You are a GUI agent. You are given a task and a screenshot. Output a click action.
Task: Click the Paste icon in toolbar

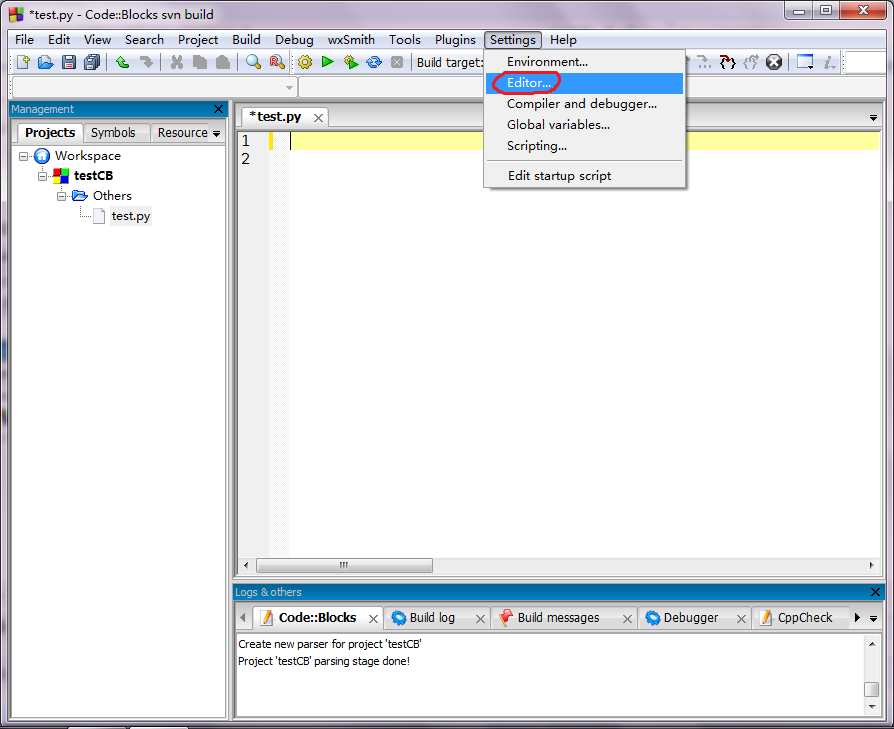coord(223,62)
